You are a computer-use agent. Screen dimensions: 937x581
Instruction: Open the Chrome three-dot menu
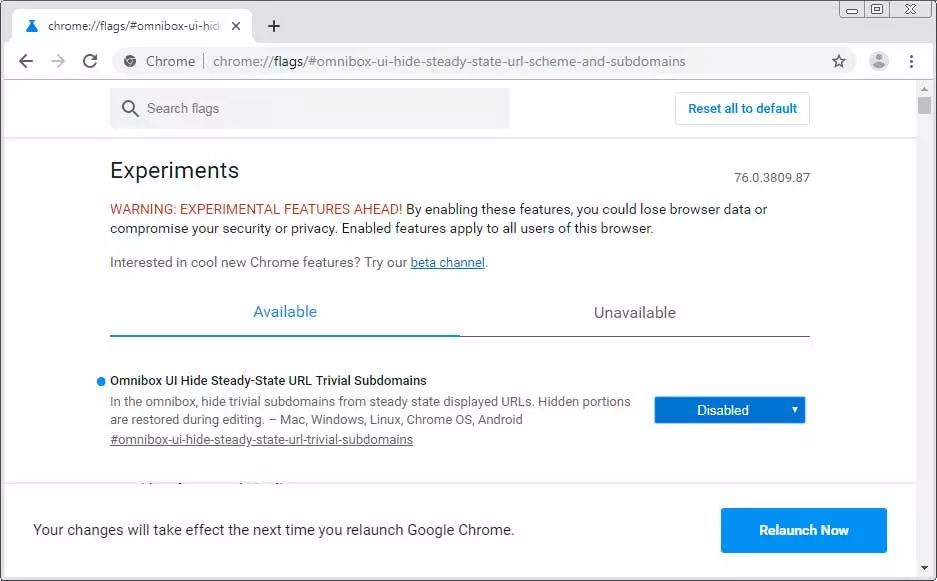click(x=911, y=61)
